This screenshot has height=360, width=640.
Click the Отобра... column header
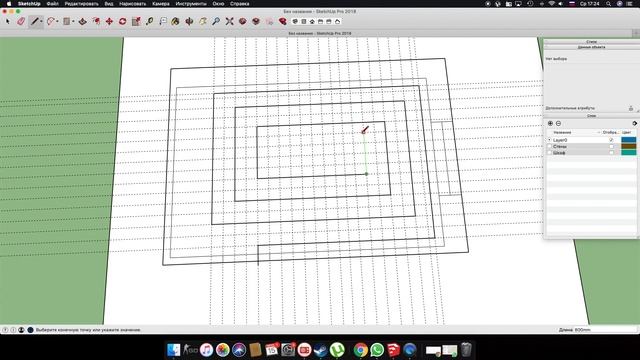[611, 132]
